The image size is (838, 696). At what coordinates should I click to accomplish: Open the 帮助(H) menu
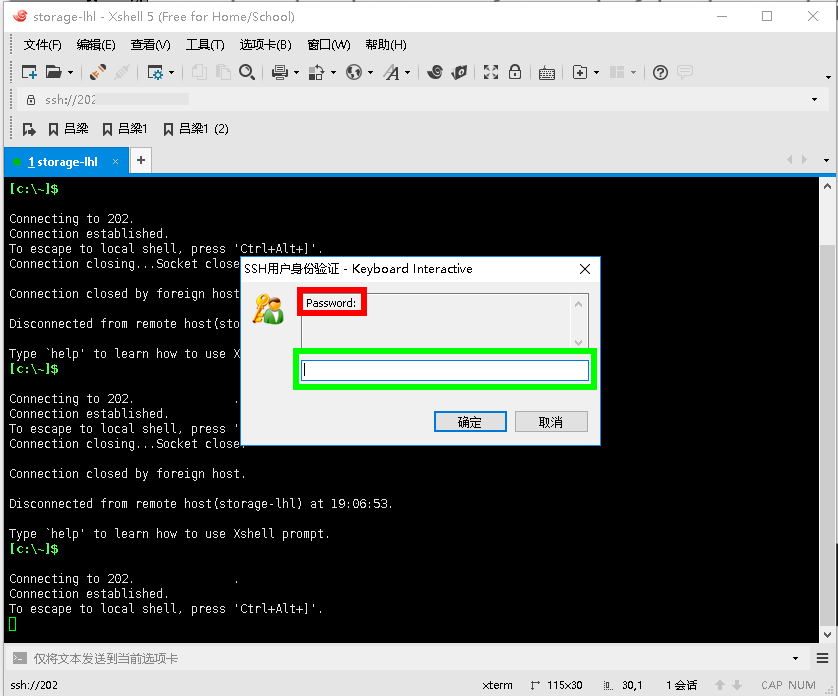[x=386, y=45]
